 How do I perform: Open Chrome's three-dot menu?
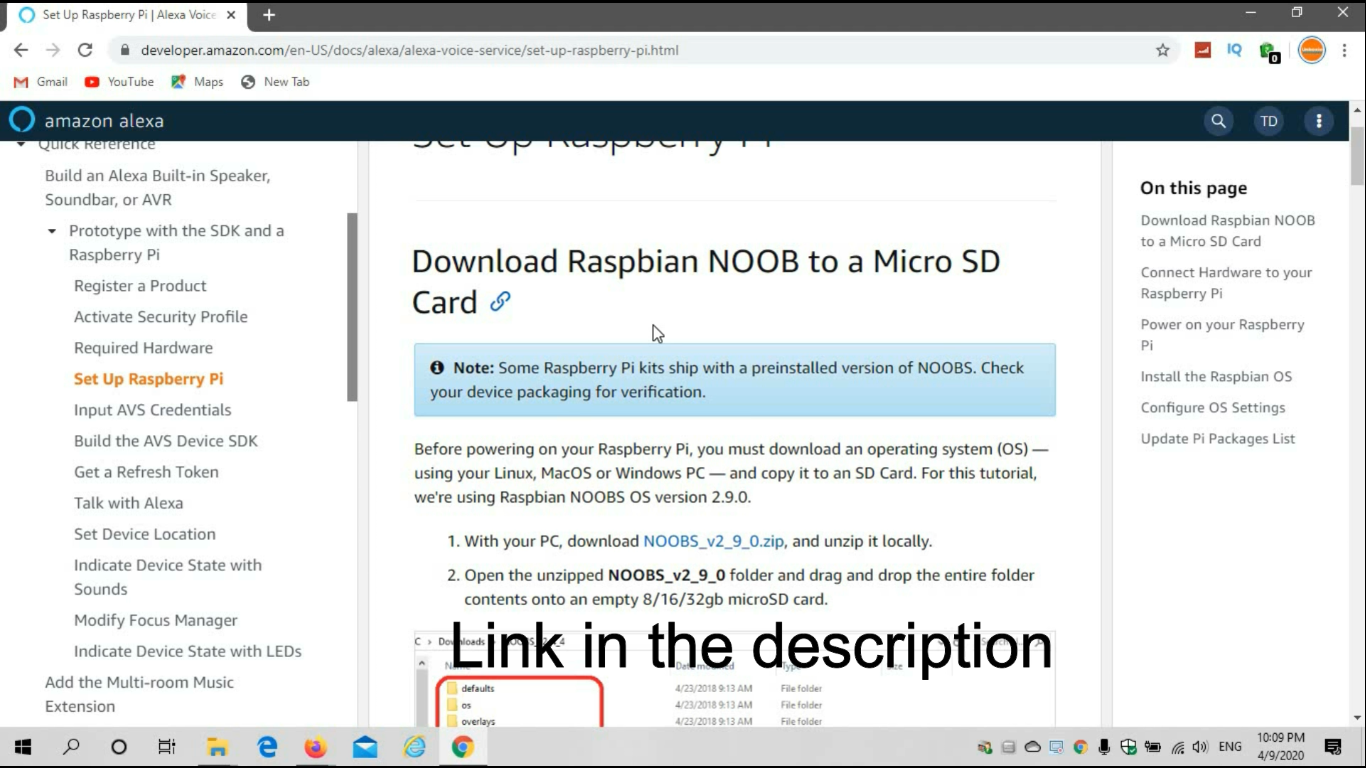pyautogui.click(x=1344, y=50)
